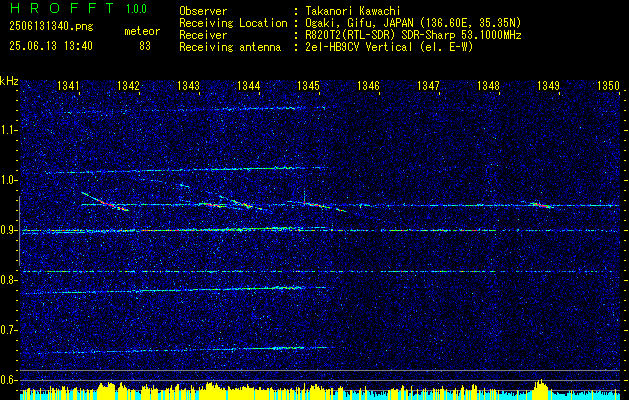629x400 pixels.
Task: Select time marker 1341
Action: [x=69, y=85]
